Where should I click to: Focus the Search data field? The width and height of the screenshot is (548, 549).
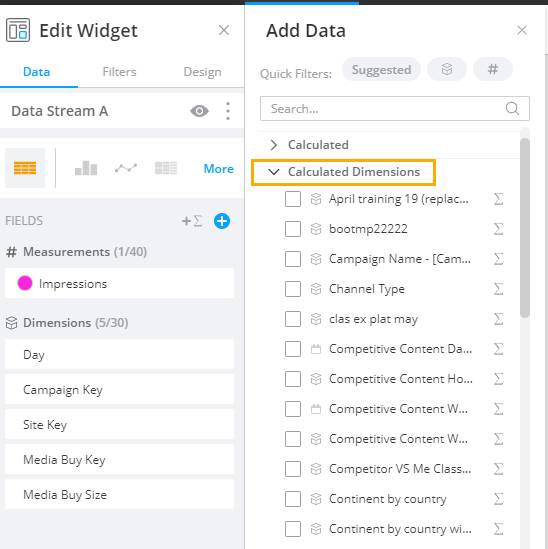click(395, 109)
